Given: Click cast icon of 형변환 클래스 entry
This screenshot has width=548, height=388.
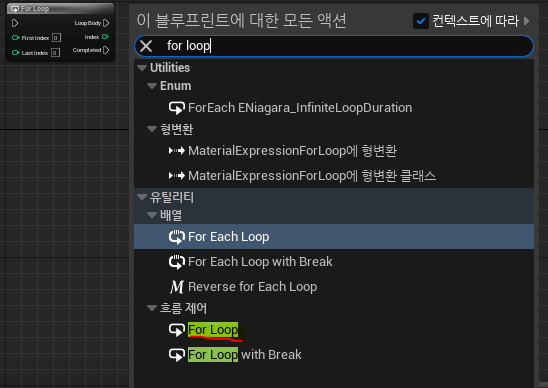Looking at the screenshot, I should coord(176,175).
